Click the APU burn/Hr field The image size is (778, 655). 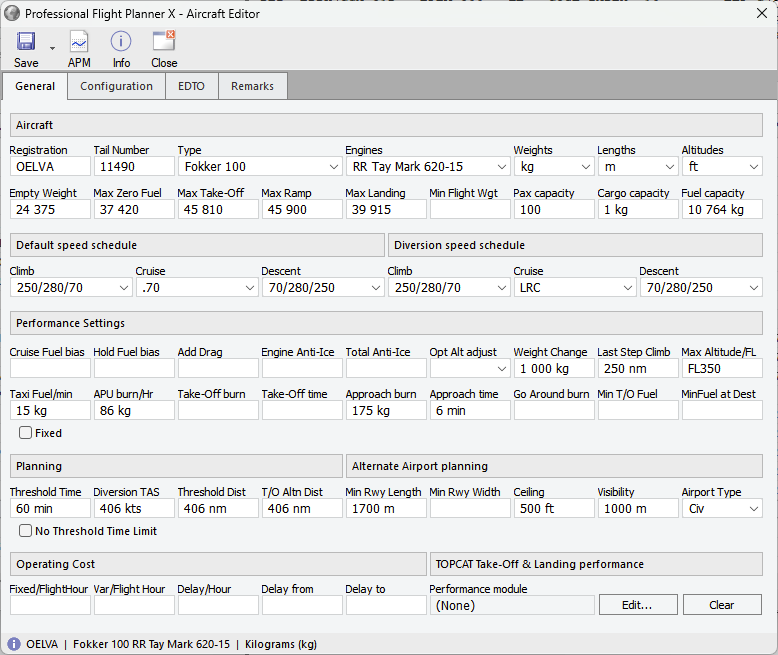coord(134,411)
